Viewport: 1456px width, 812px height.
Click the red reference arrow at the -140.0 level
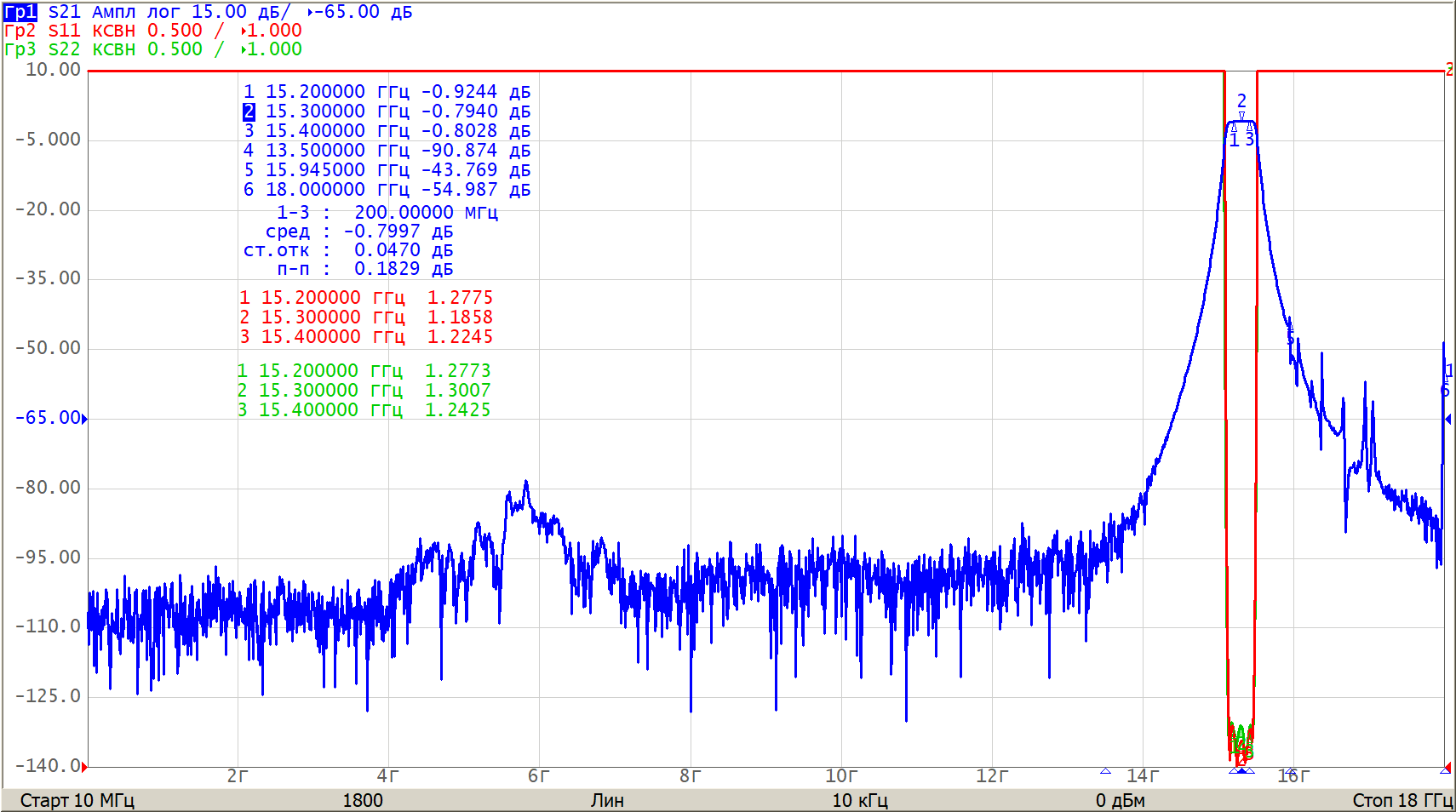pos(84,767)
